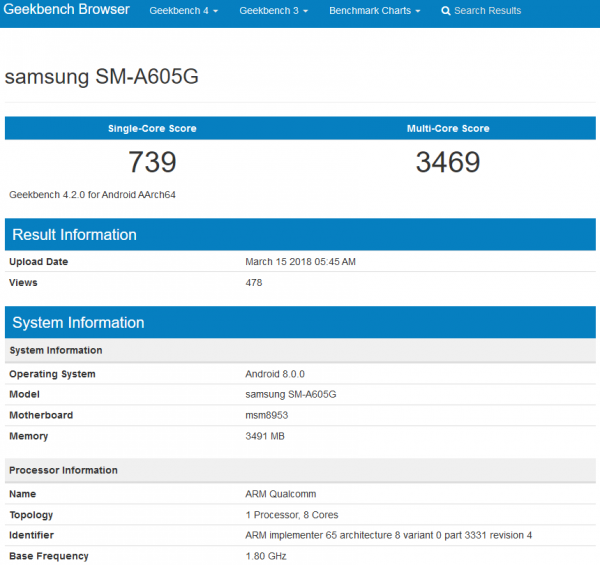
Task: Select the date March 15 2018 05:45 AM
Action: [x=300, y=262]
